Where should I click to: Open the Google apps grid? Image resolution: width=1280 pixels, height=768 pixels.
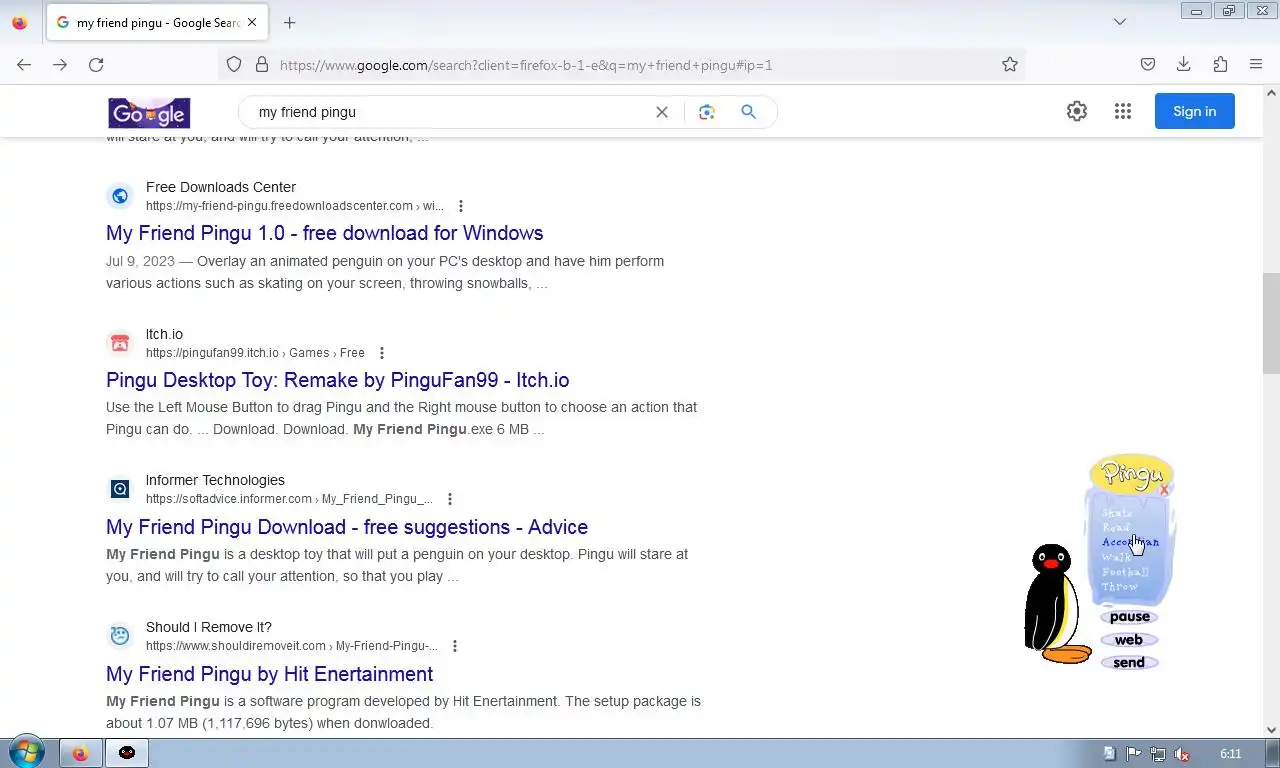[x=1123, y=111]
